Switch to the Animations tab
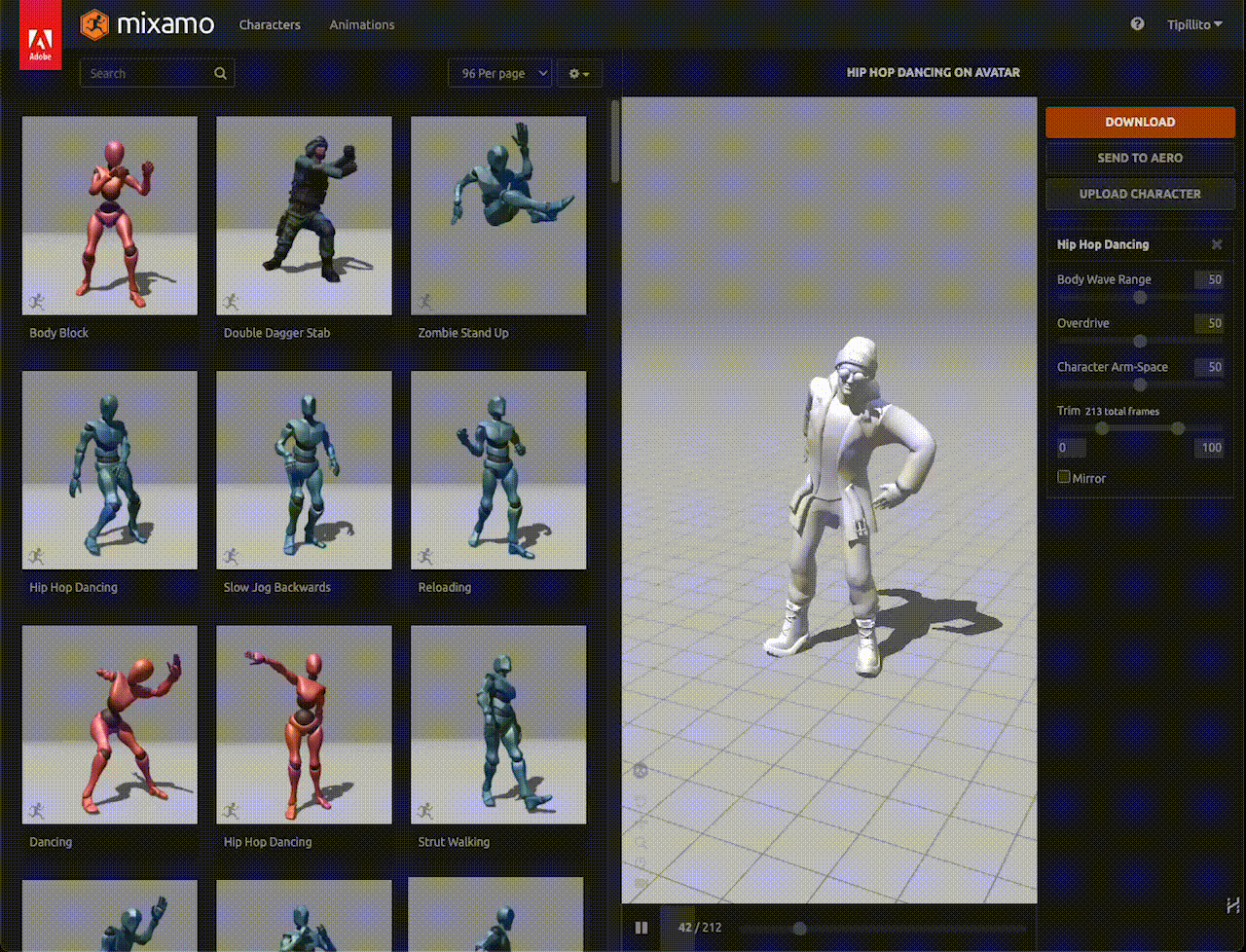 pos(361,24)
